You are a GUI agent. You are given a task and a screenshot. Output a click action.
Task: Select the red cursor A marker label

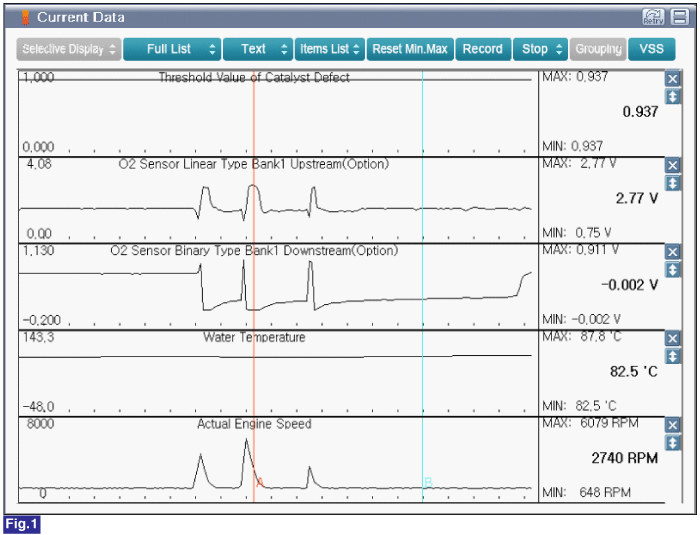pos(260,482)
